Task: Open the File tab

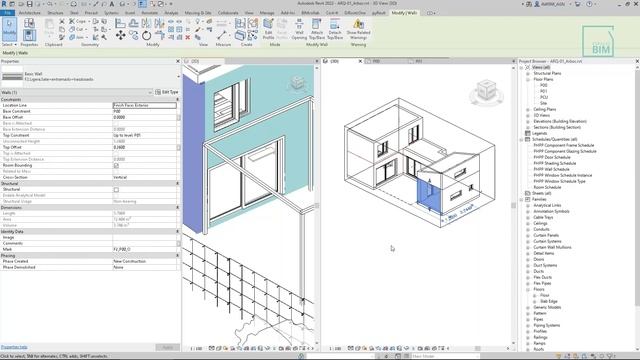Action: pos(7,13)
